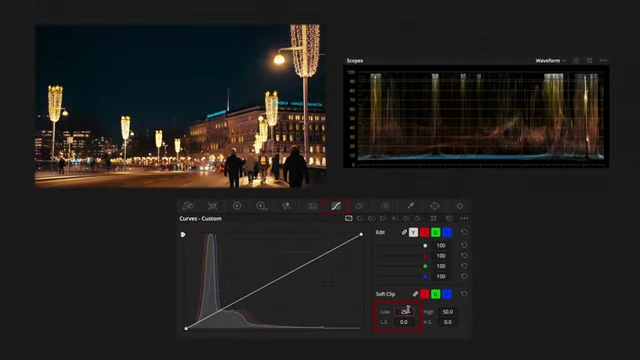Toggle the curve histogram display arrow
Viewport: 640px width, 360px height.
183,234
